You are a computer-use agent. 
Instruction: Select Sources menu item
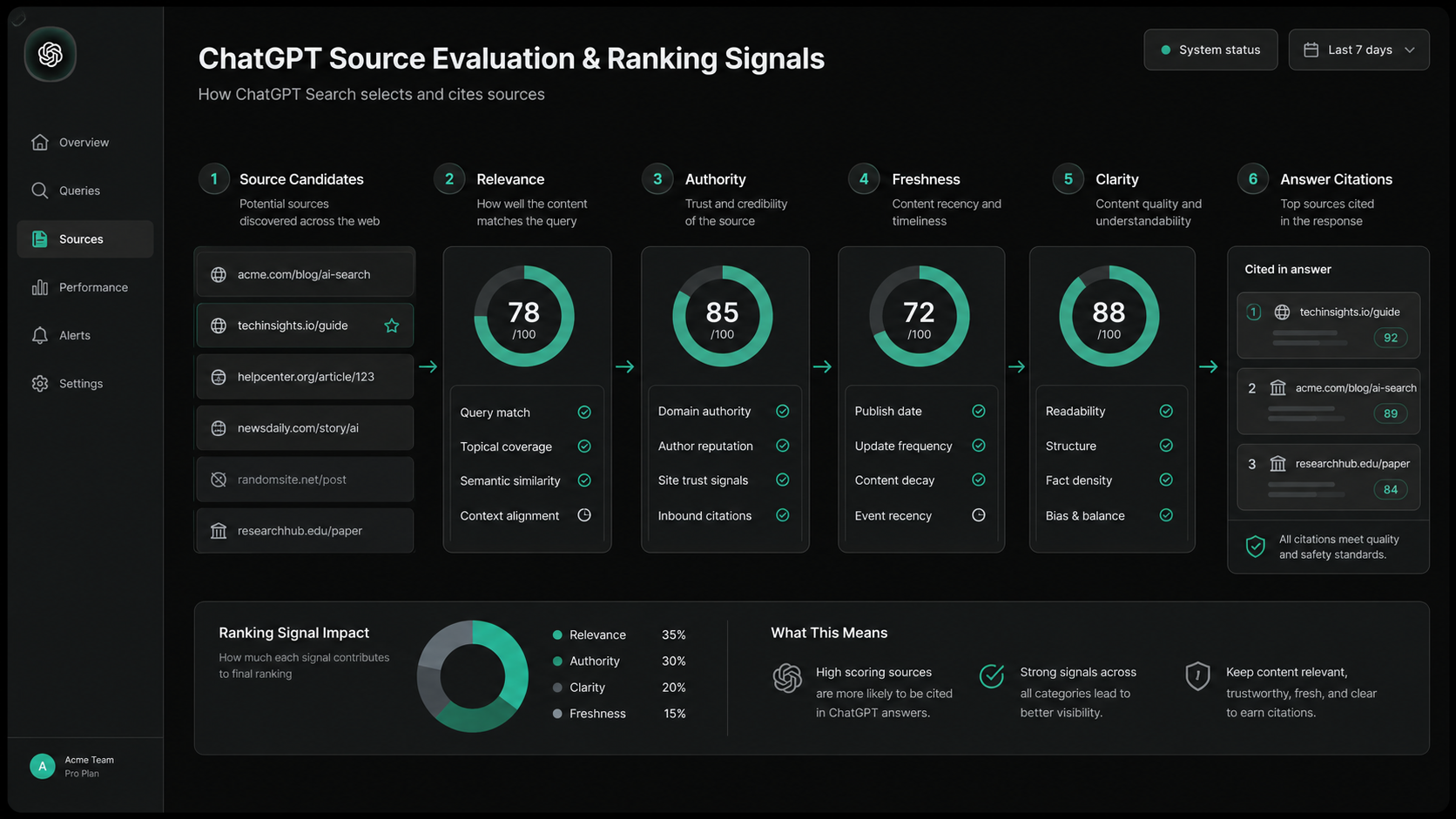tap(84, 238)
